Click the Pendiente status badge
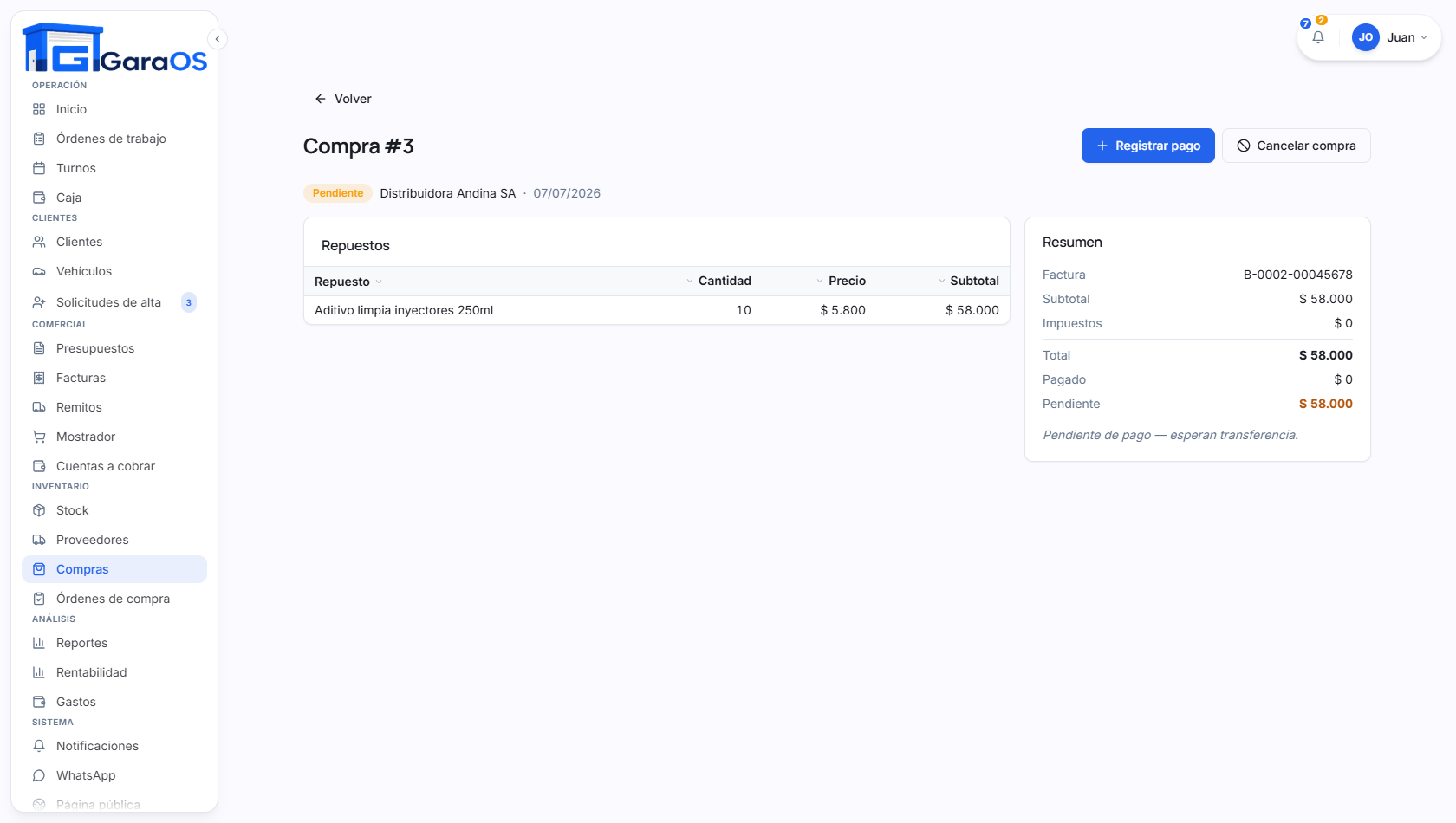1456x823 pixels. (338, 193)
